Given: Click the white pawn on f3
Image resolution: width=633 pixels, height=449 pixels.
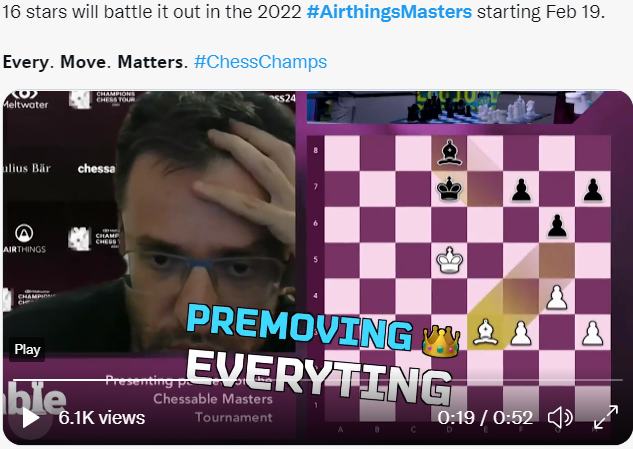Looking at the screenshot, I should [521, 333].
